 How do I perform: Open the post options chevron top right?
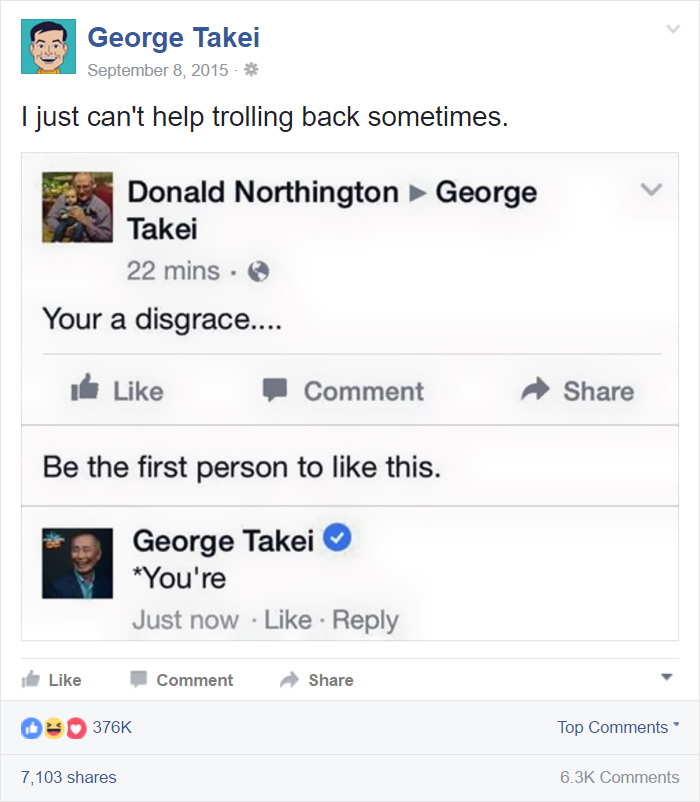(674, 29)
